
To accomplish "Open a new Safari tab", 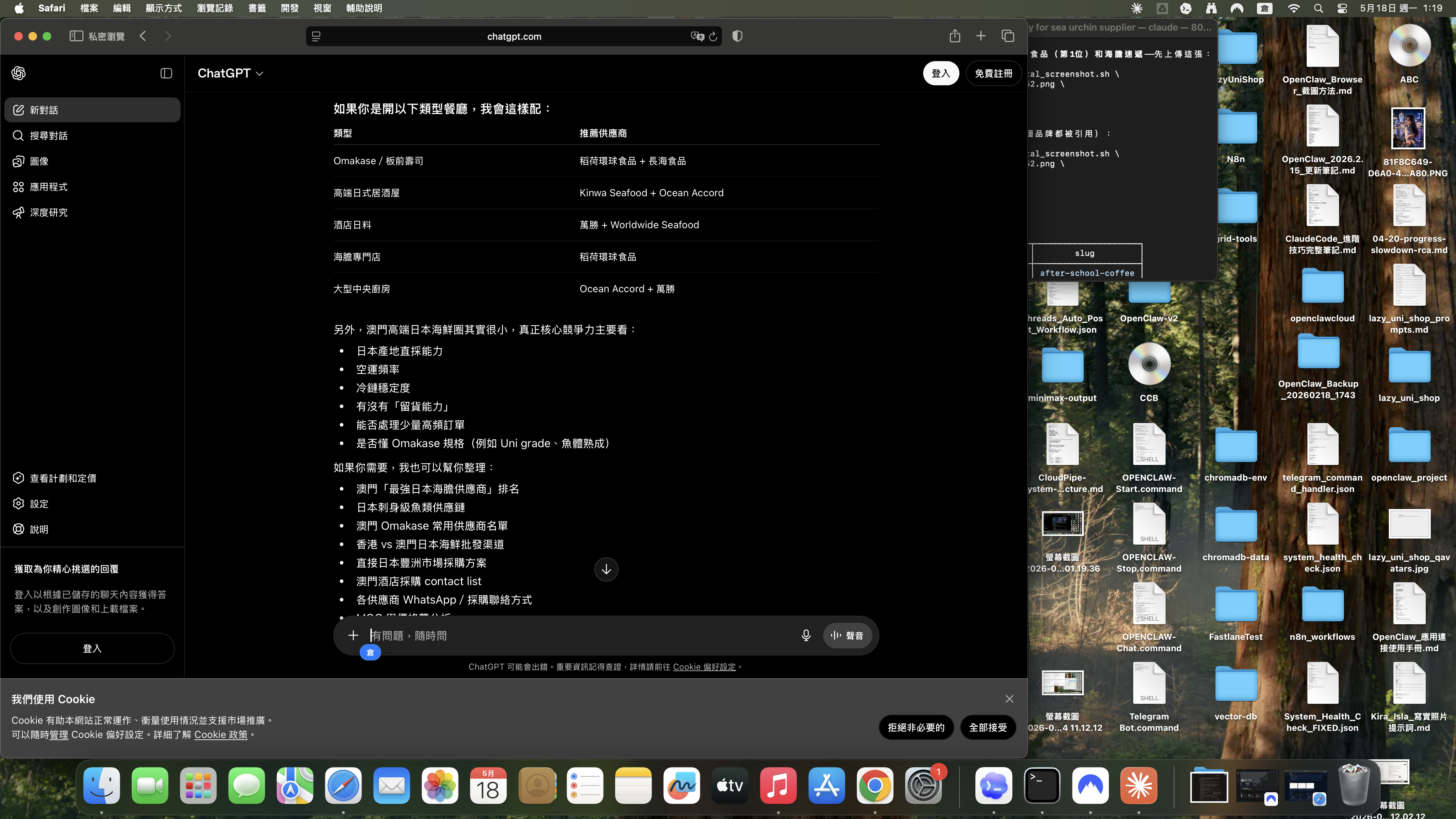I will point(981,36).
